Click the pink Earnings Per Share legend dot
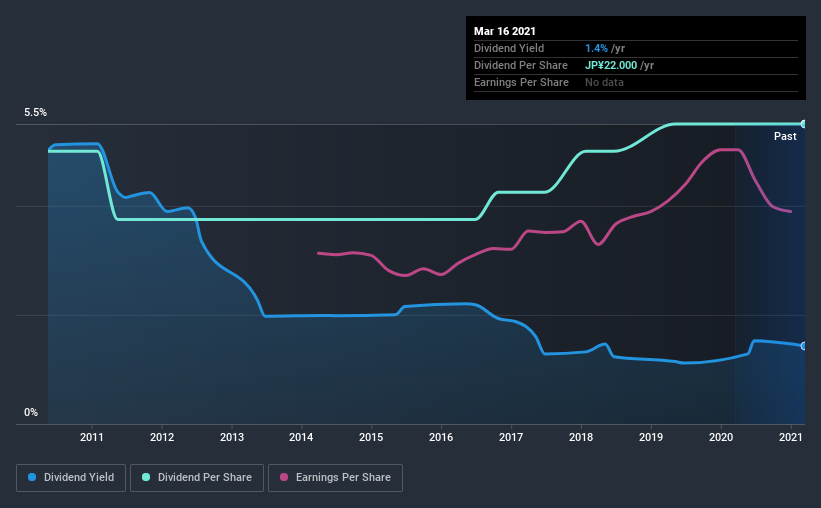Image resolution: width=821 pixels, height=508 pixels. pos(284,477)
